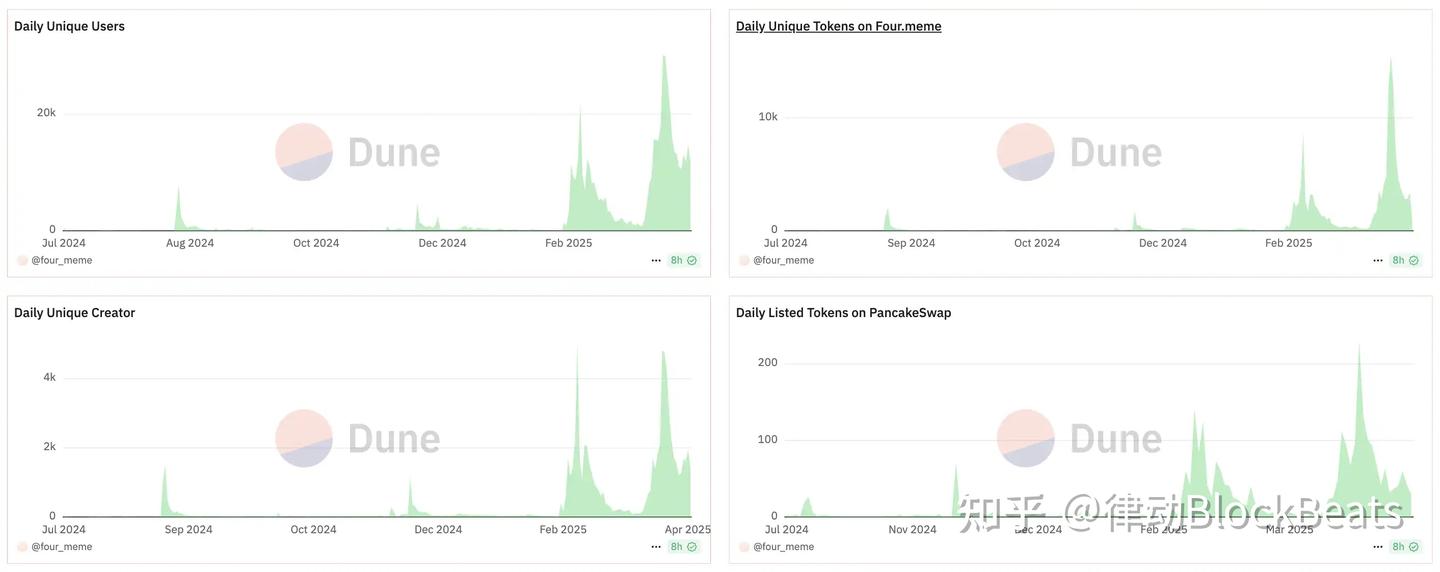Click the Dune watermark in Daily Unique Tokens chart

coord(1080,153)
